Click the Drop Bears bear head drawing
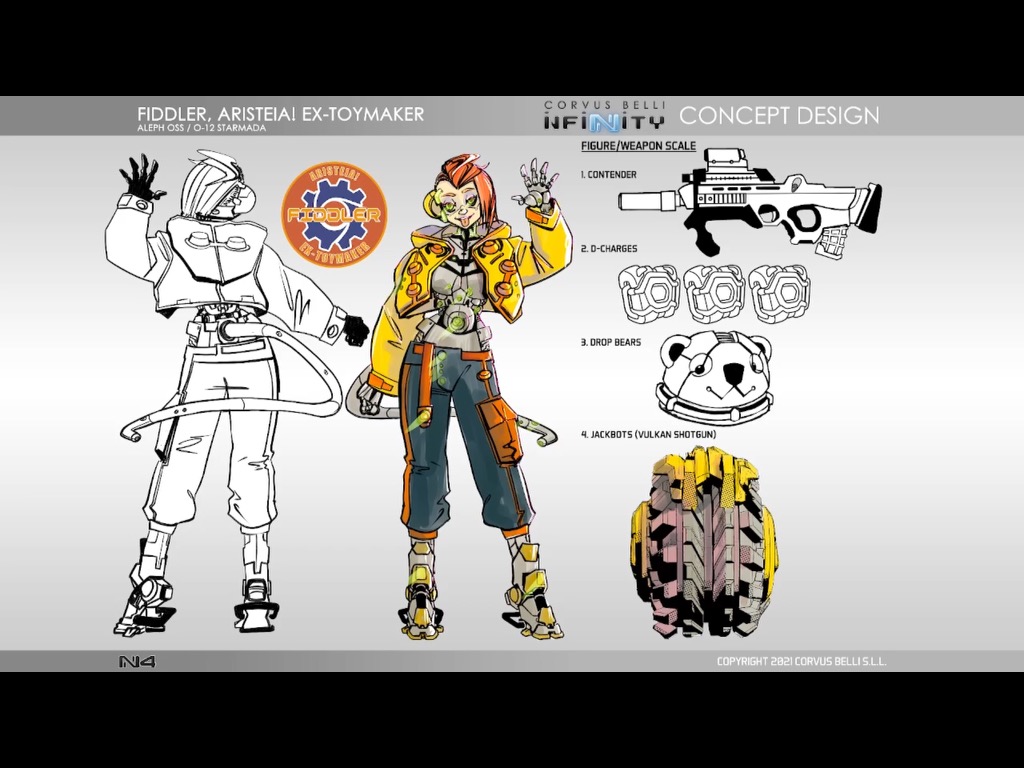The height and width of the screenshot is (768, 1024). click(714, 376)
